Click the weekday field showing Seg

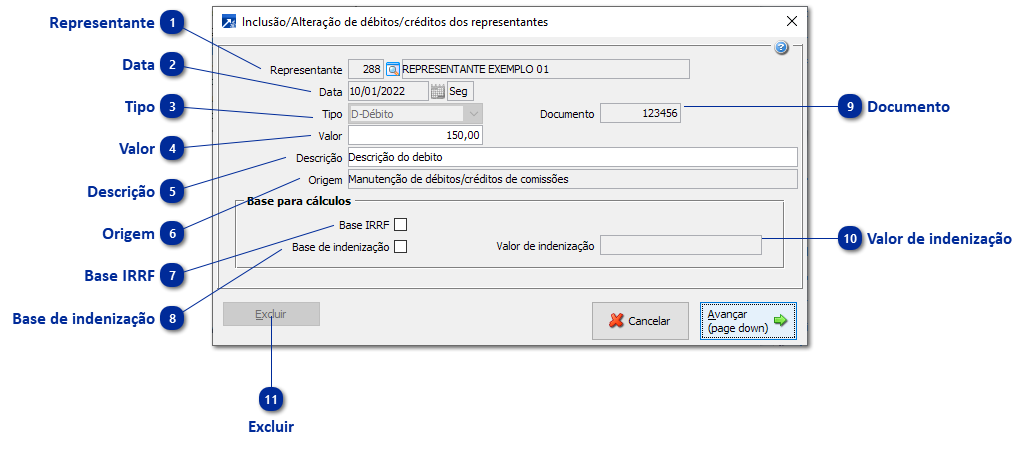pos(460,91)
